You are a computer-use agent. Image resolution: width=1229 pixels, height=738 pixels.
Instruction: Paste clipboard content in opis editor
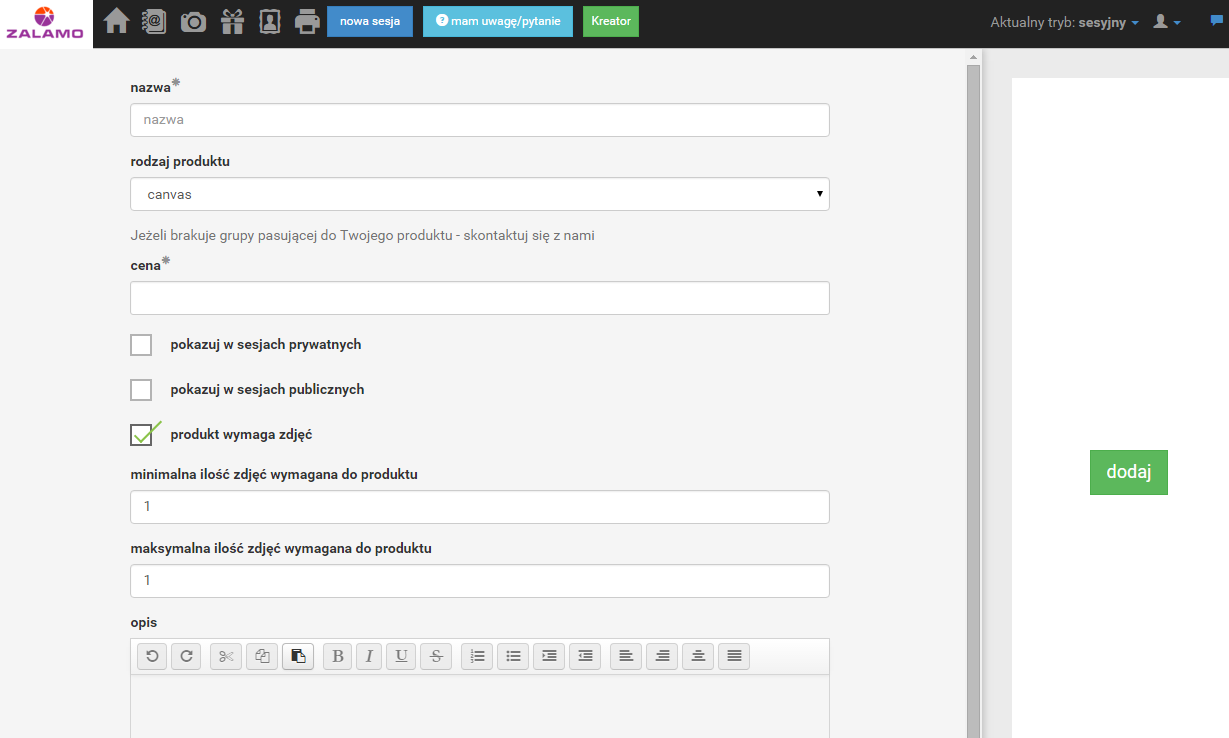point(298,656)
